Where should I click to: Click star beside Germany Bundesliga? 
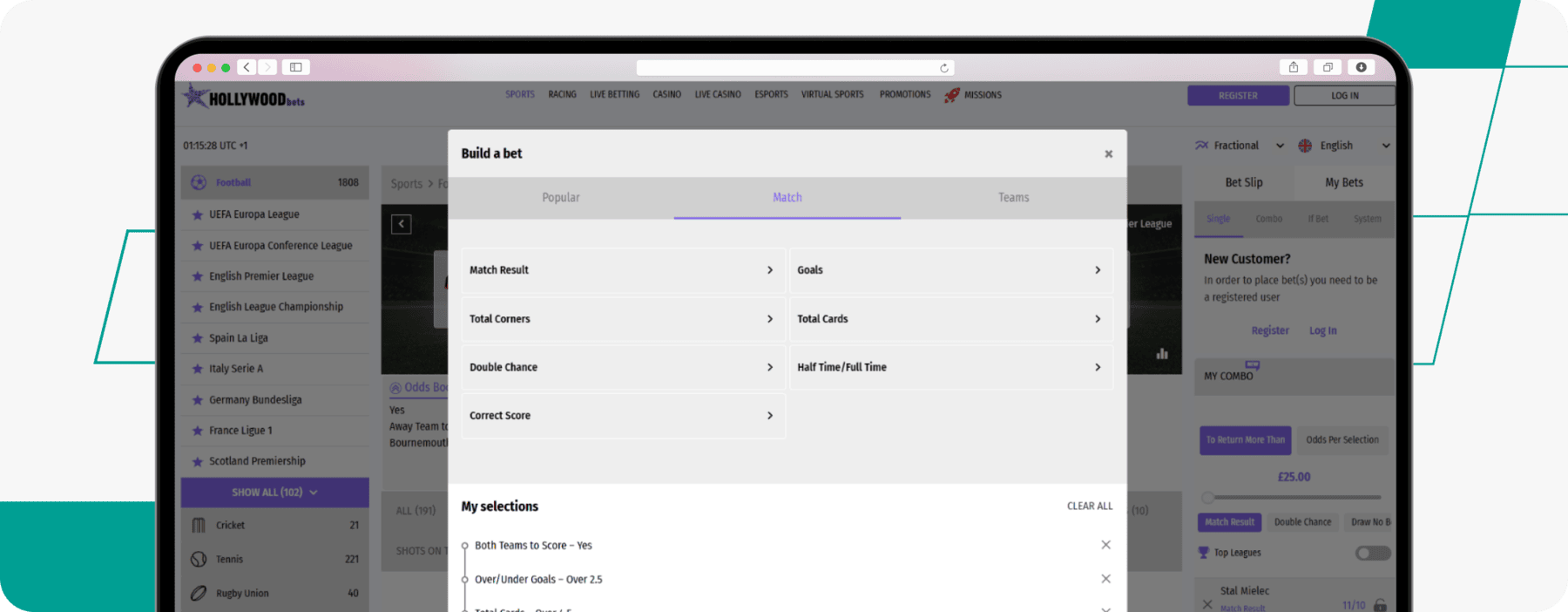[198, 400]
